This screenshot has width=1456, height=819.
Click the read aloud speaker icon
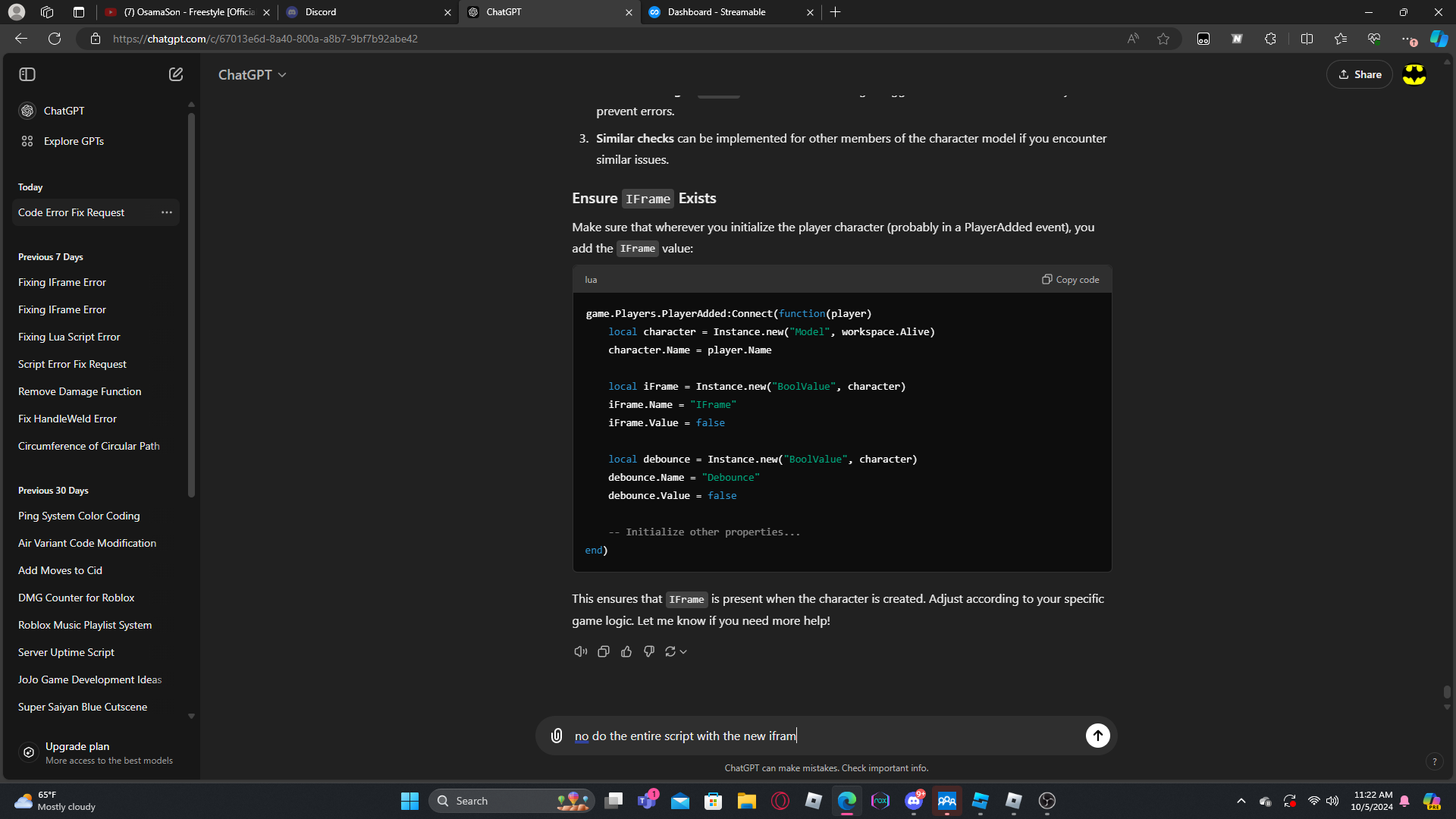[x=581, y=651]
